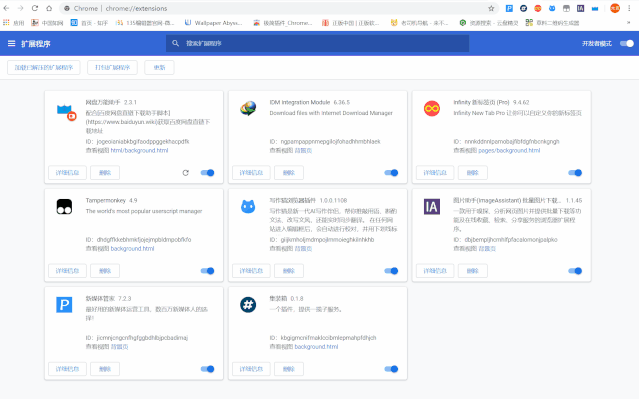Open the Chrome three-dot menu

[629, 8]
